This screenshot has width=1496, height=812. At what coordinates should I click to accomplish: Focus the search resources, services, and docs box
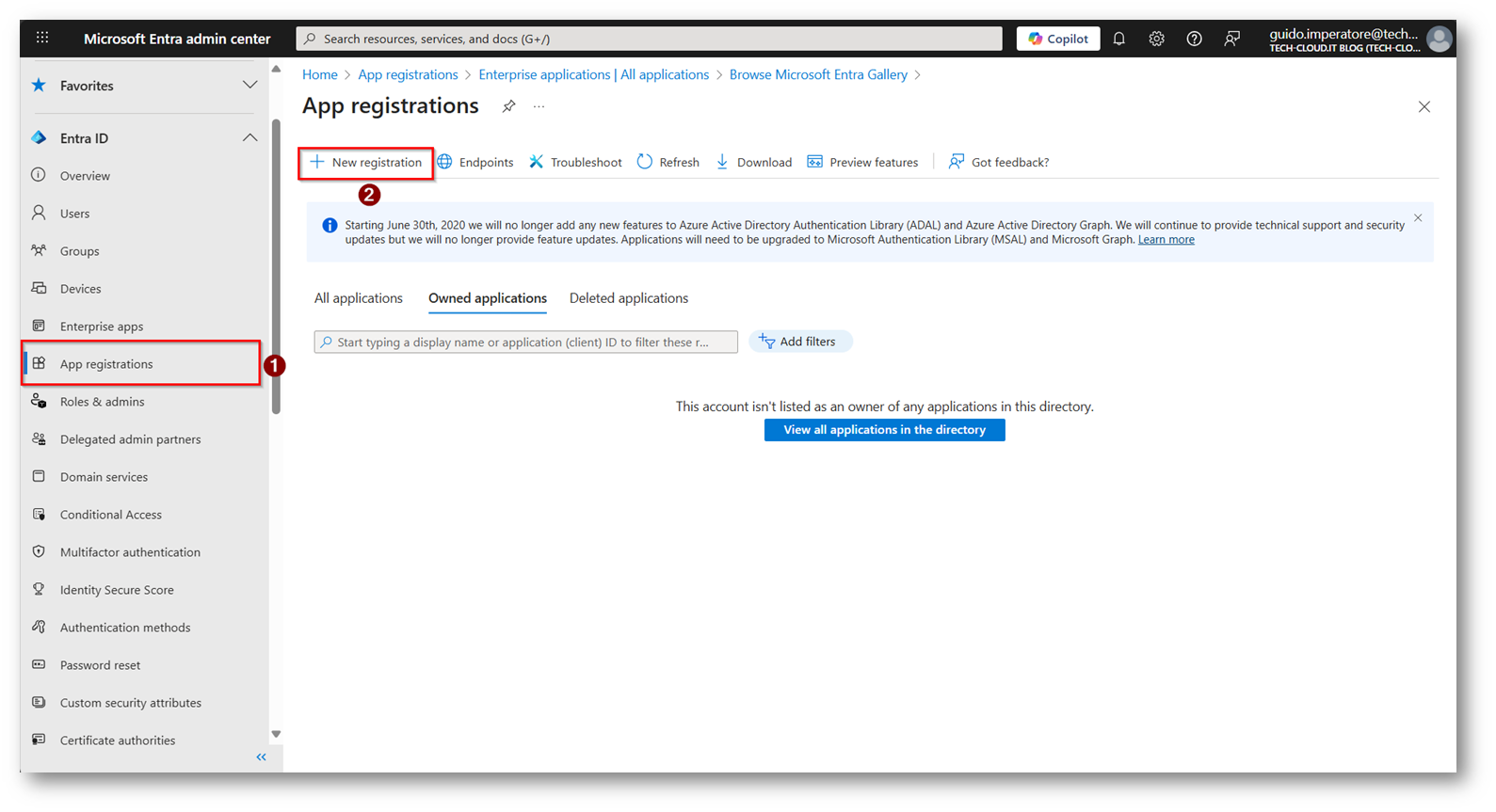click(x=650, y=39)
